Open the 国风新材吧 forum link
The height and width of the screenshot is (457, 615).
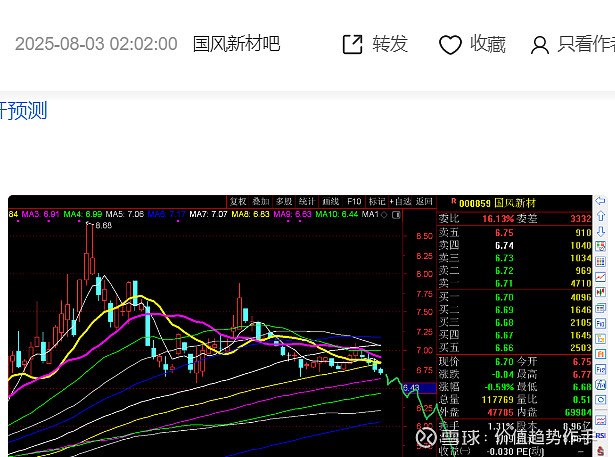[x=237, y=44]
